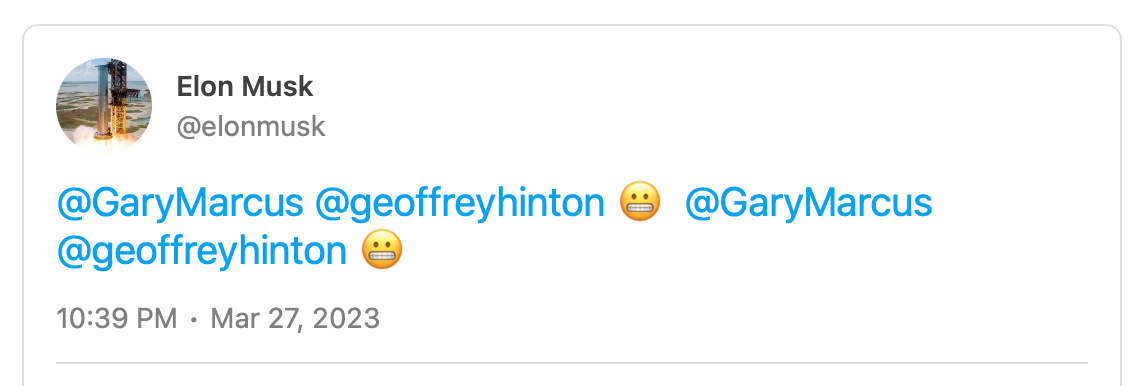Viewport: 1144px width, 386px height.
Task: Open Elon Musk's rocket launch profile picture
Action: [x=104, y=106]
